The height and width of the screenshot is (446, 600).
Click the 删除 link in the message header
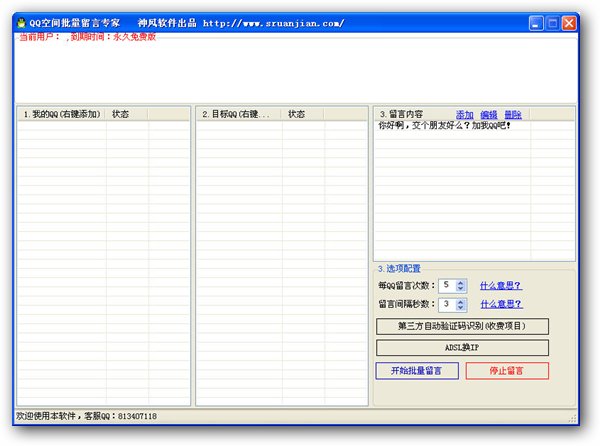click(x=513, y=114)
